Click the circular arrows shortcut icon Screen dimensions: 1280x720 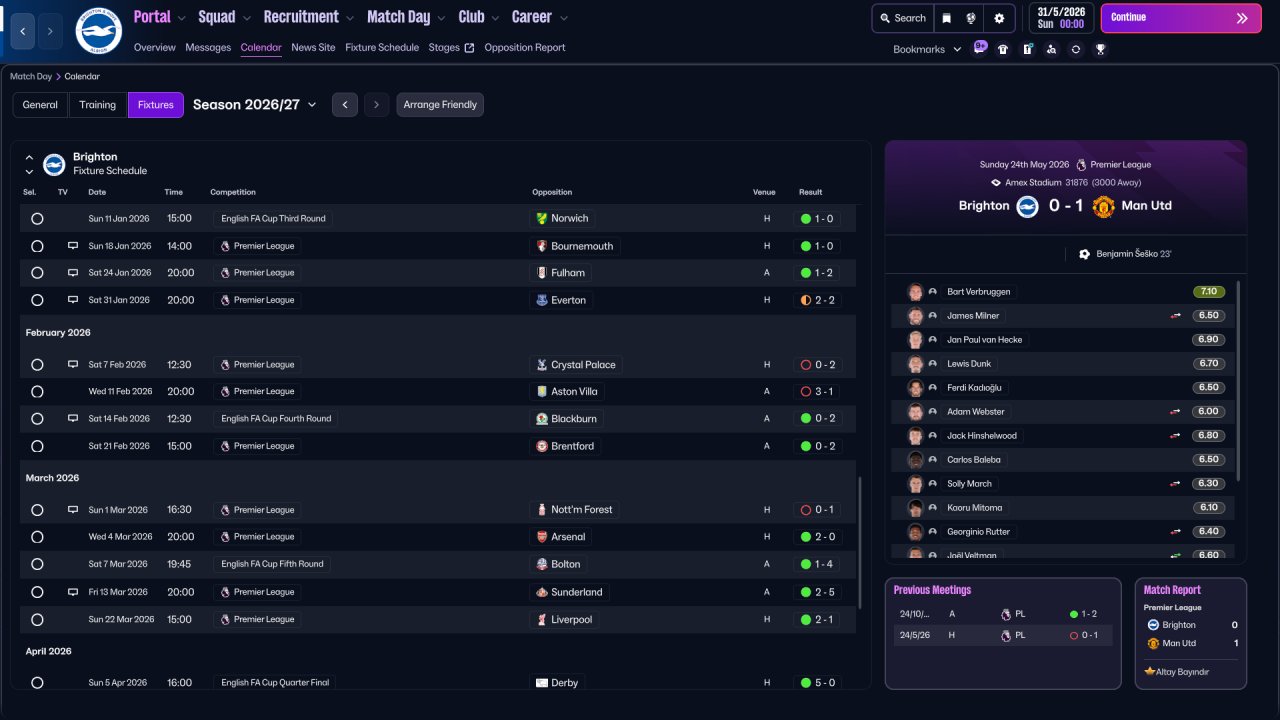1075,49
